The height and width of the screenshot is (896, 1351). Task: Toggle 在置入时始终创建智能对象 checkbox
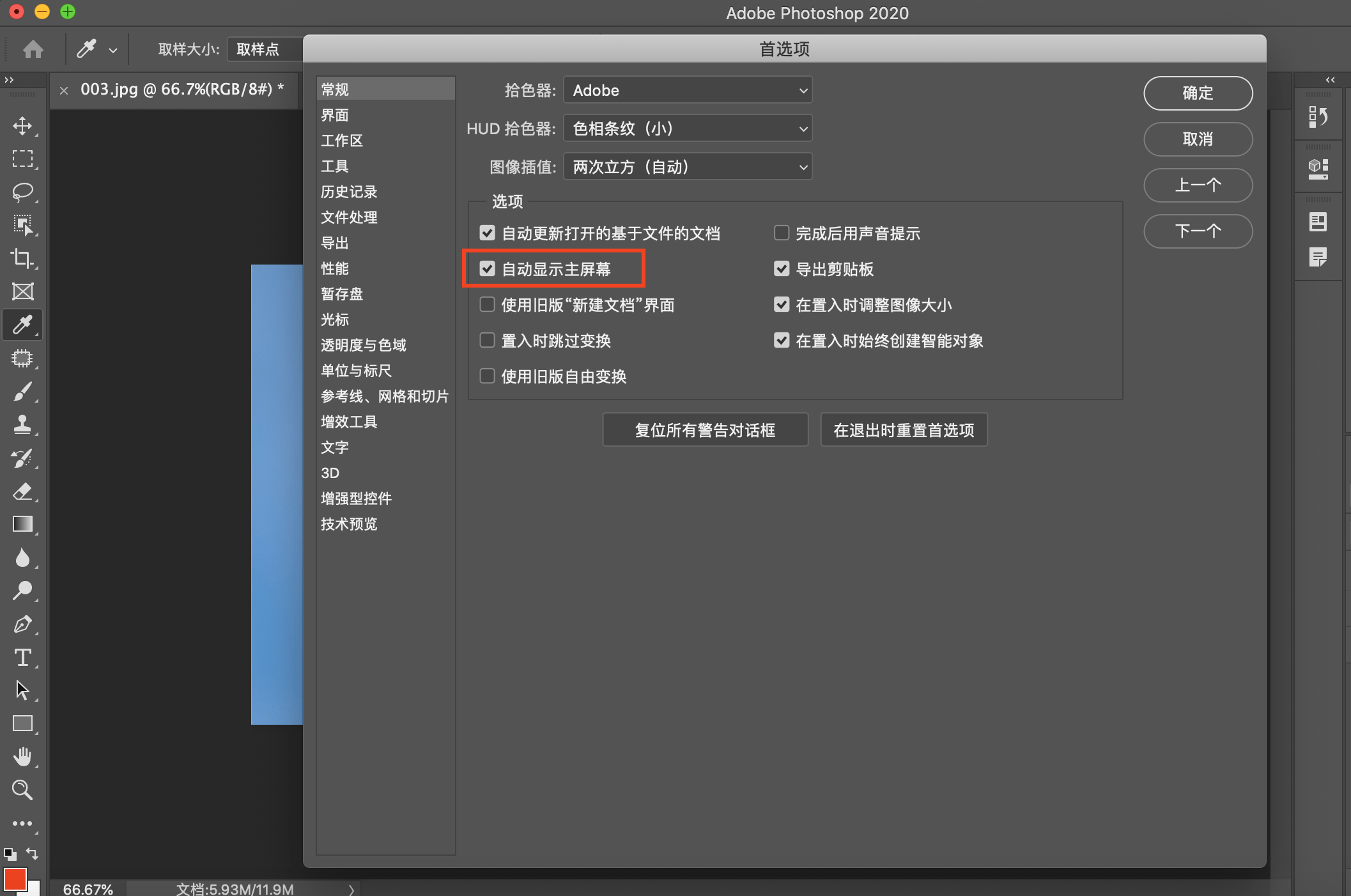[x=781, y=340]
